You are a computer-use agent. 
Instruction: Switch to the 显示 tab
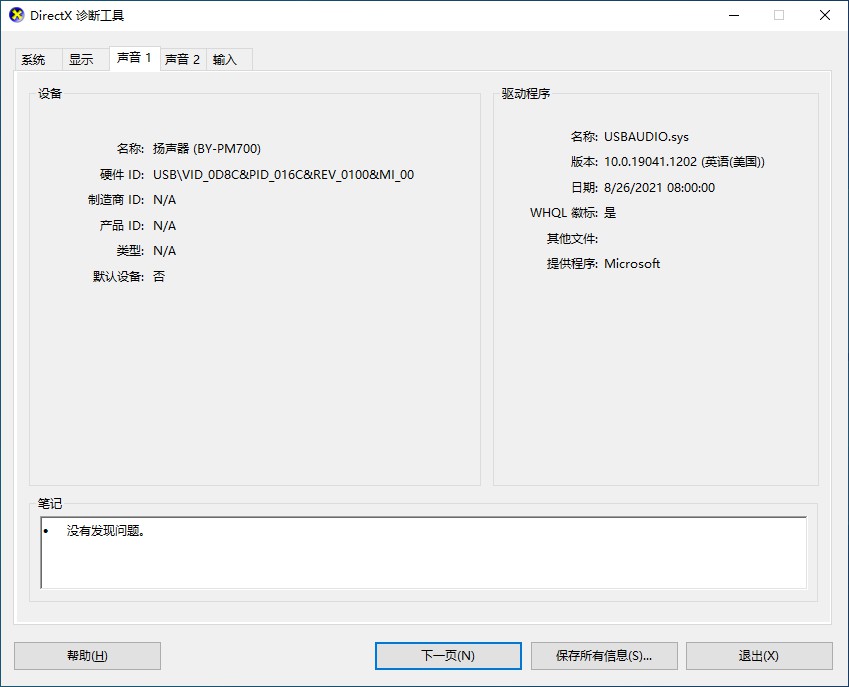click(x=84, y=59)
